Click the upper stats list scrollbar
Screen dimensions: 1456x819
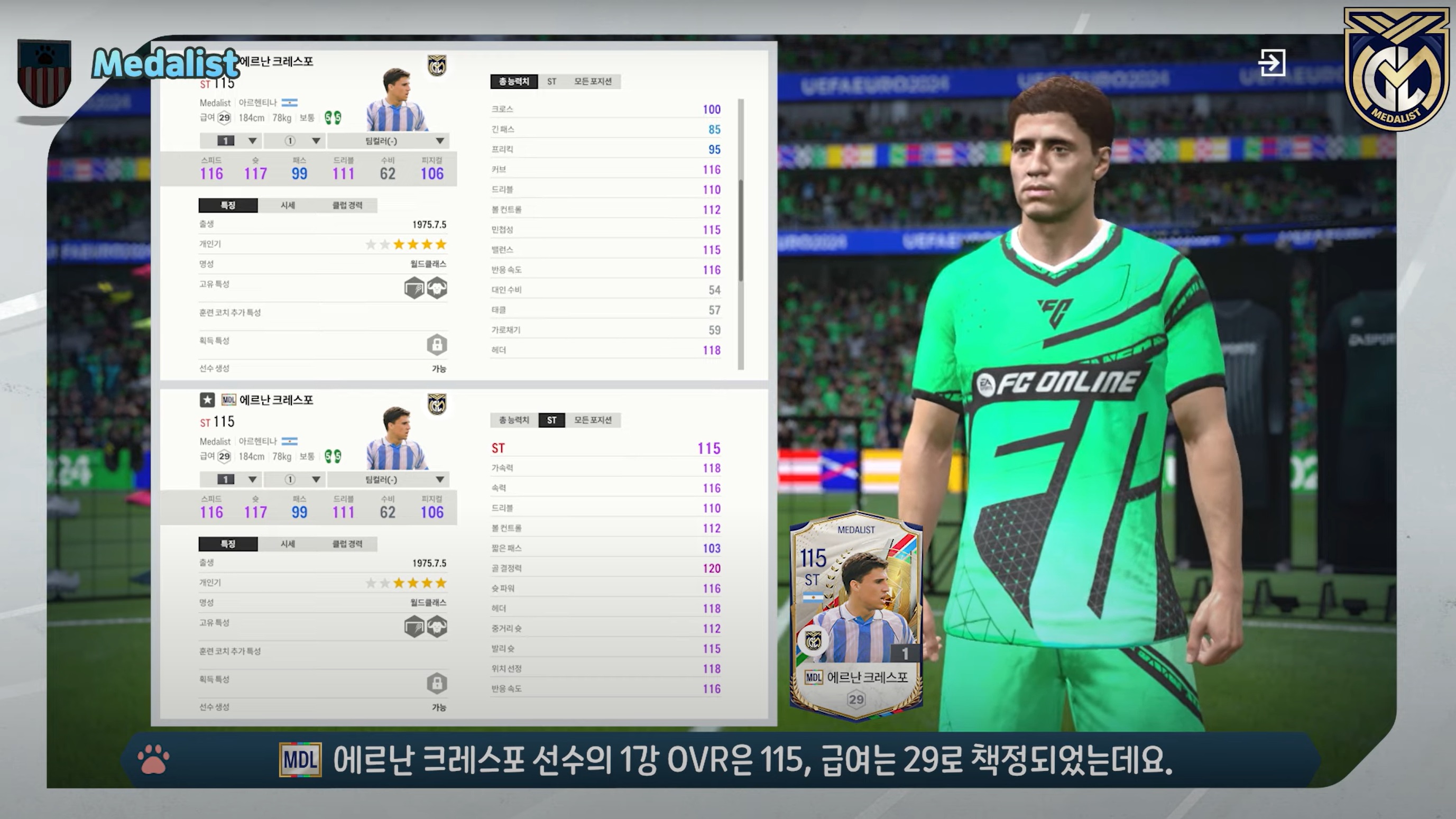741,232
